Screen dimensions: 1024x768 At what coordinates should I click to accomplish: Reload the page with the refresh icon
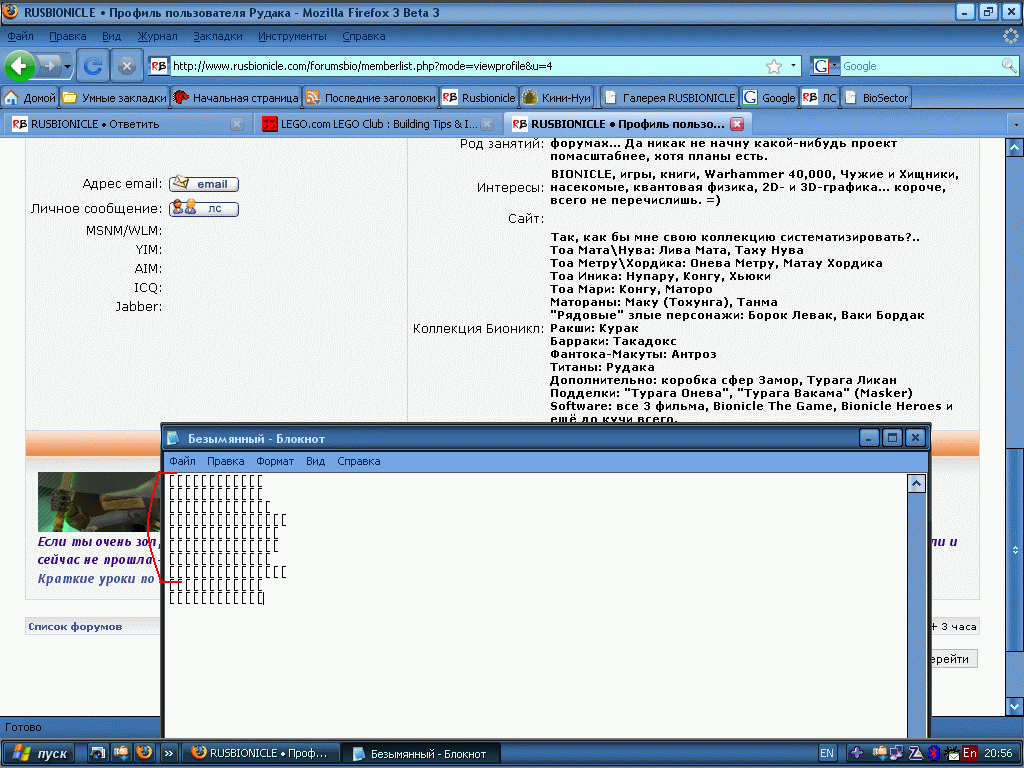pyautogui.click(x=93, y=65)
